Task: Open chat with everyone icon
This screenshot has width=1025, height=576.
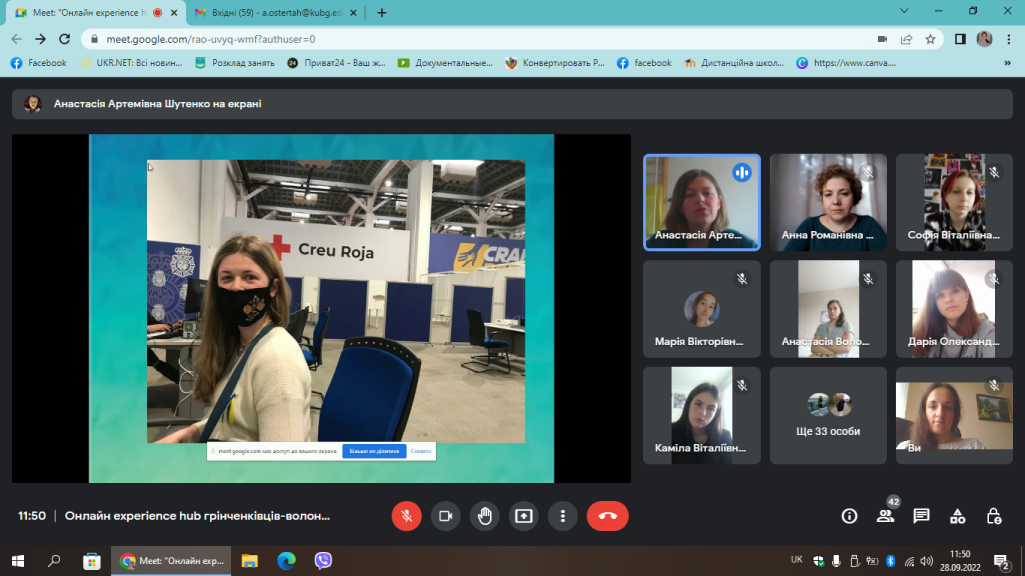Action: point(921,516)
